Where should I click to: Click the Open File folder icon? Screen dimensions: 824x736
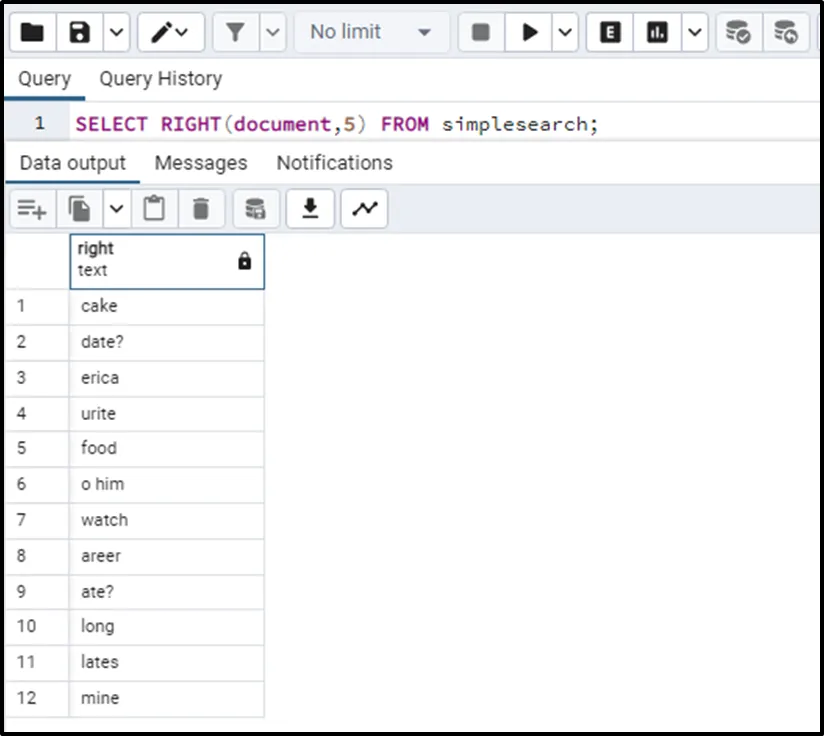click(32, 33)
